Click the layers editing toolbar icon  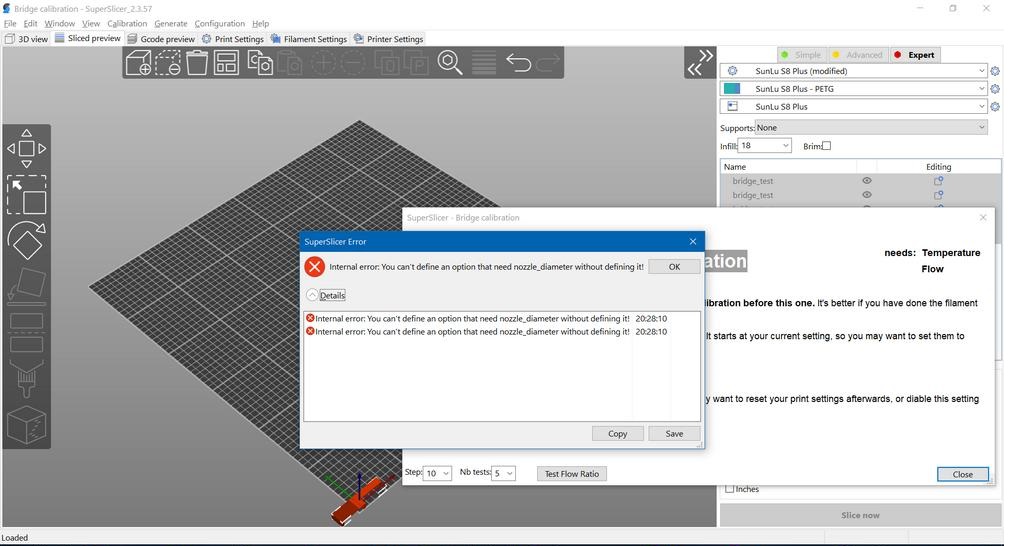coord(484,63)
